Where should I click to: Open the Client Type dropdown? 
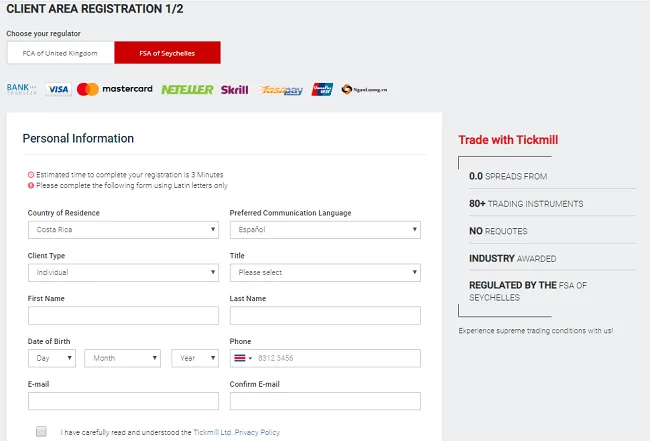123,272
